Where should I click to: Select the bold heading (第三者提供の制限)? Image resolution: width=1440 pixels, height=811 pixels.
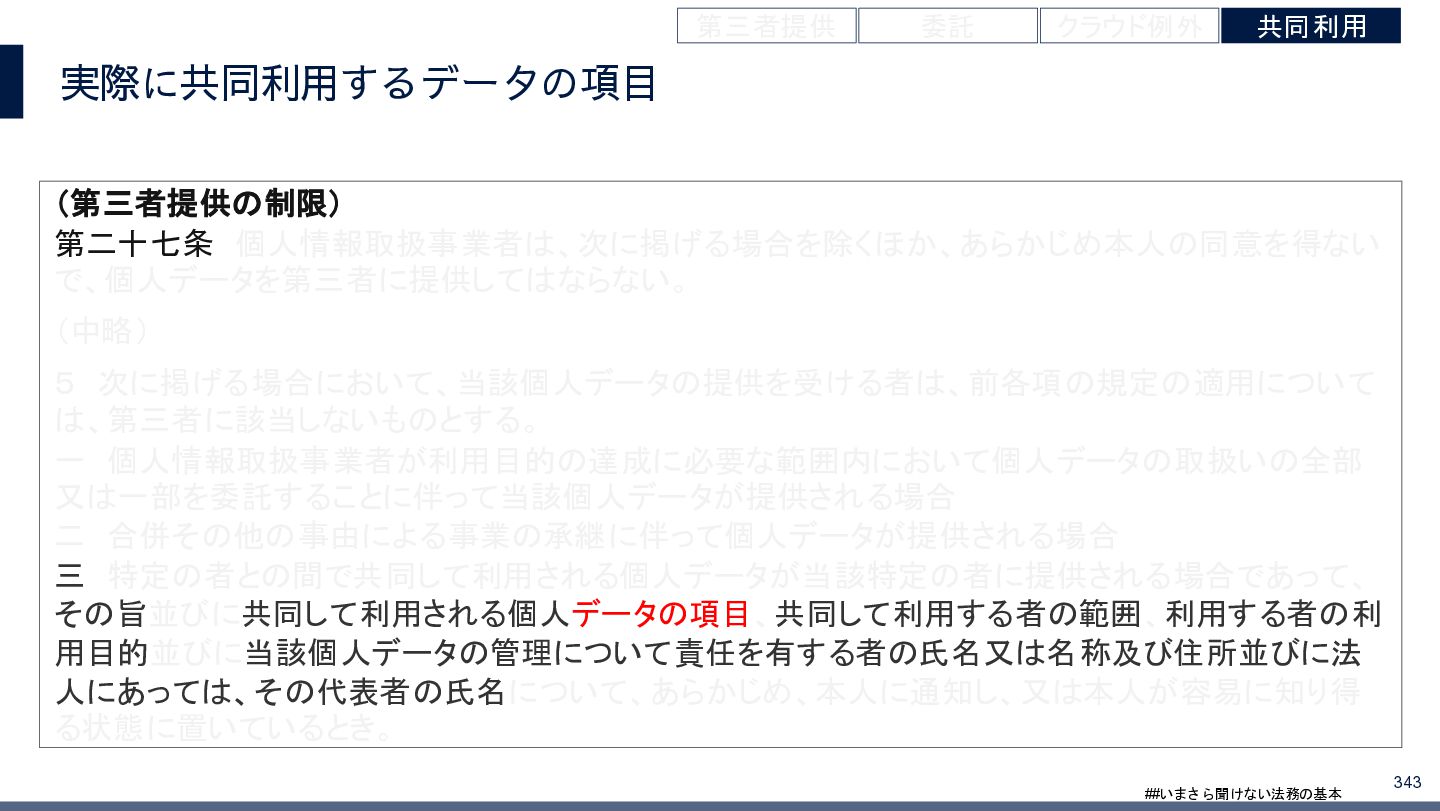tap(198, 203)
